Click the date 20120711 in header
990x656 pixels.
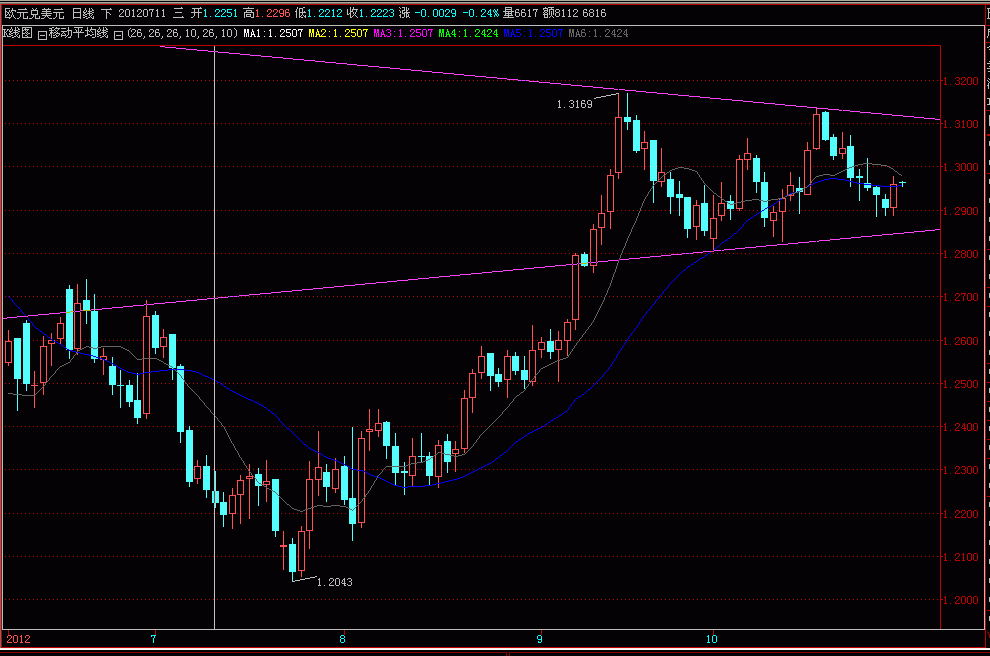(142, 13)
